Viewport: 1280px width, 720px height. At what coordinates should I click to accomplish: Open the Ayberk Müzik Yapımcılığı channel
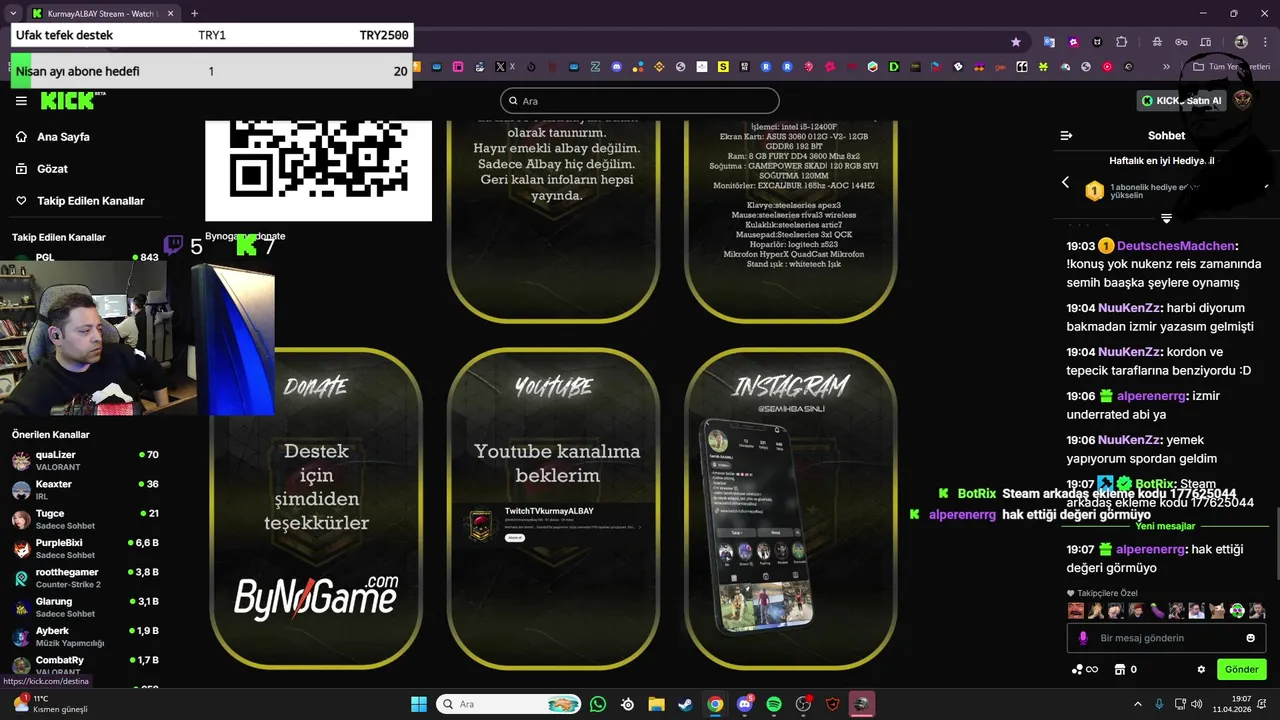coord(85,637)
